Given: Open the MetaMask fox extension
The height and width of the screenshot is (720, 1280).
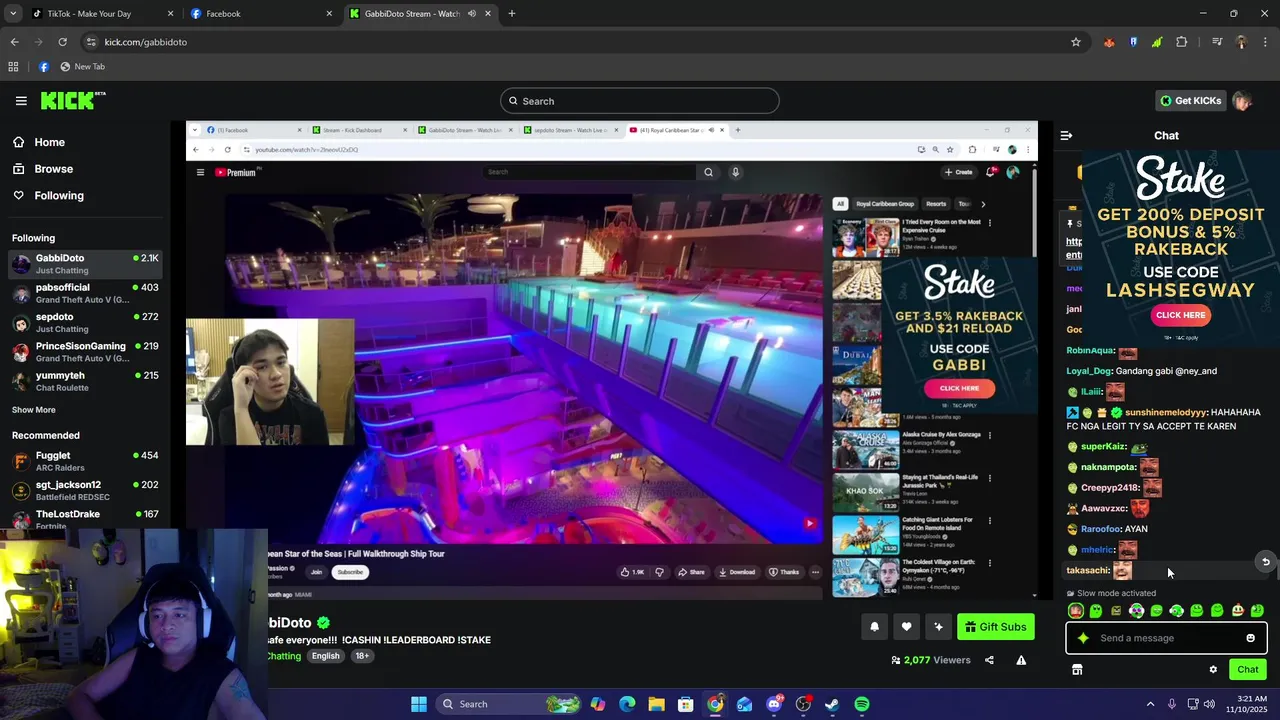Looking at the screenshot, I should pos(1109,42).
